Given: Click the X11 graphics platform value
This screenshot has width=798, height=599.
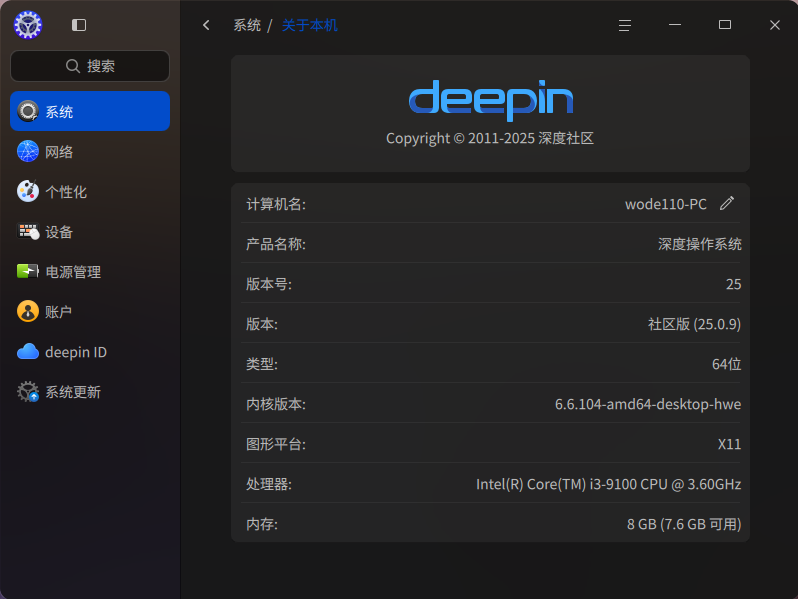Looking at the screenshot, I should [x=729, y=444].
